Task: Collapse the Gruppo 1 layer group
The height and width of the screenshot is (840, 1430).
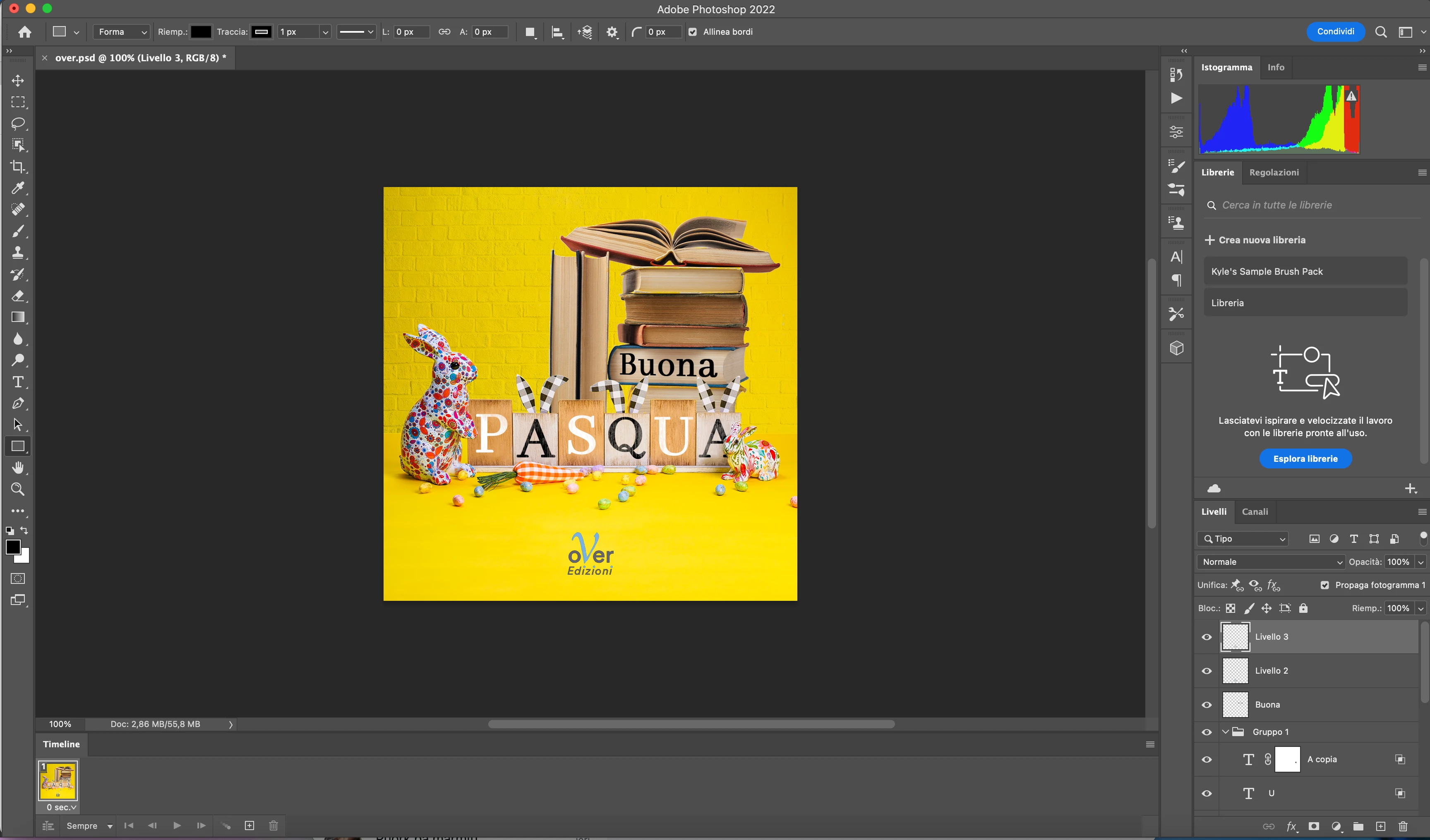Action: pos(1226,732)
